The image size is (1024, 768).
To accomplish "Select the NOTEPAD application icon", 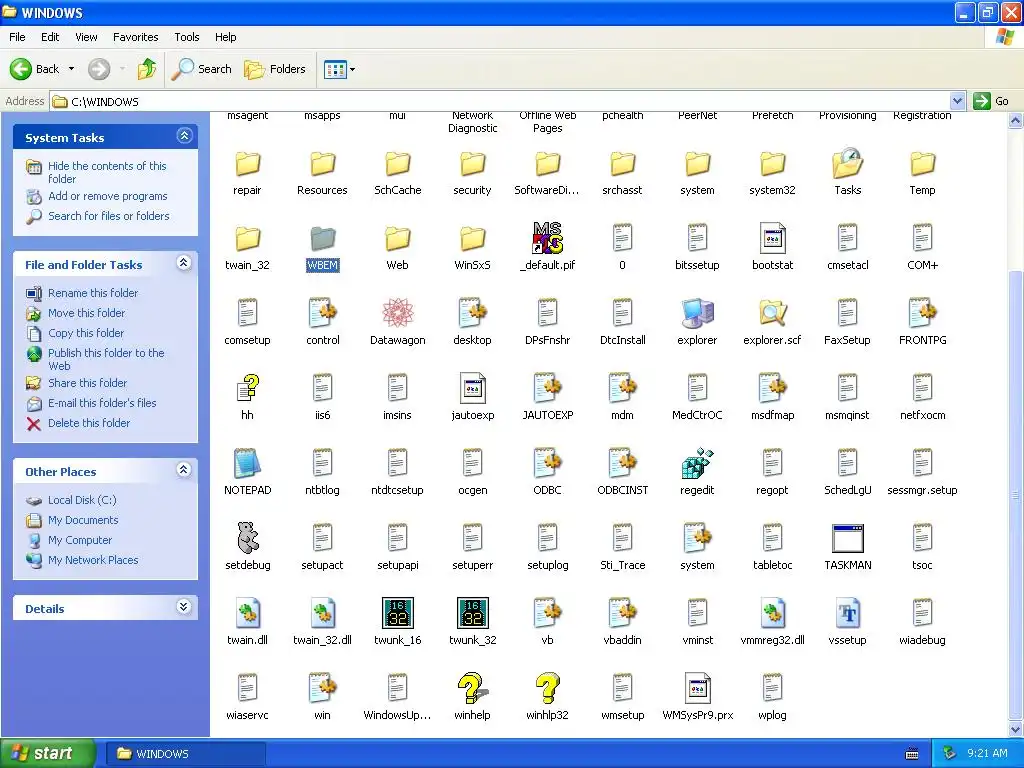I will point(248,463).
